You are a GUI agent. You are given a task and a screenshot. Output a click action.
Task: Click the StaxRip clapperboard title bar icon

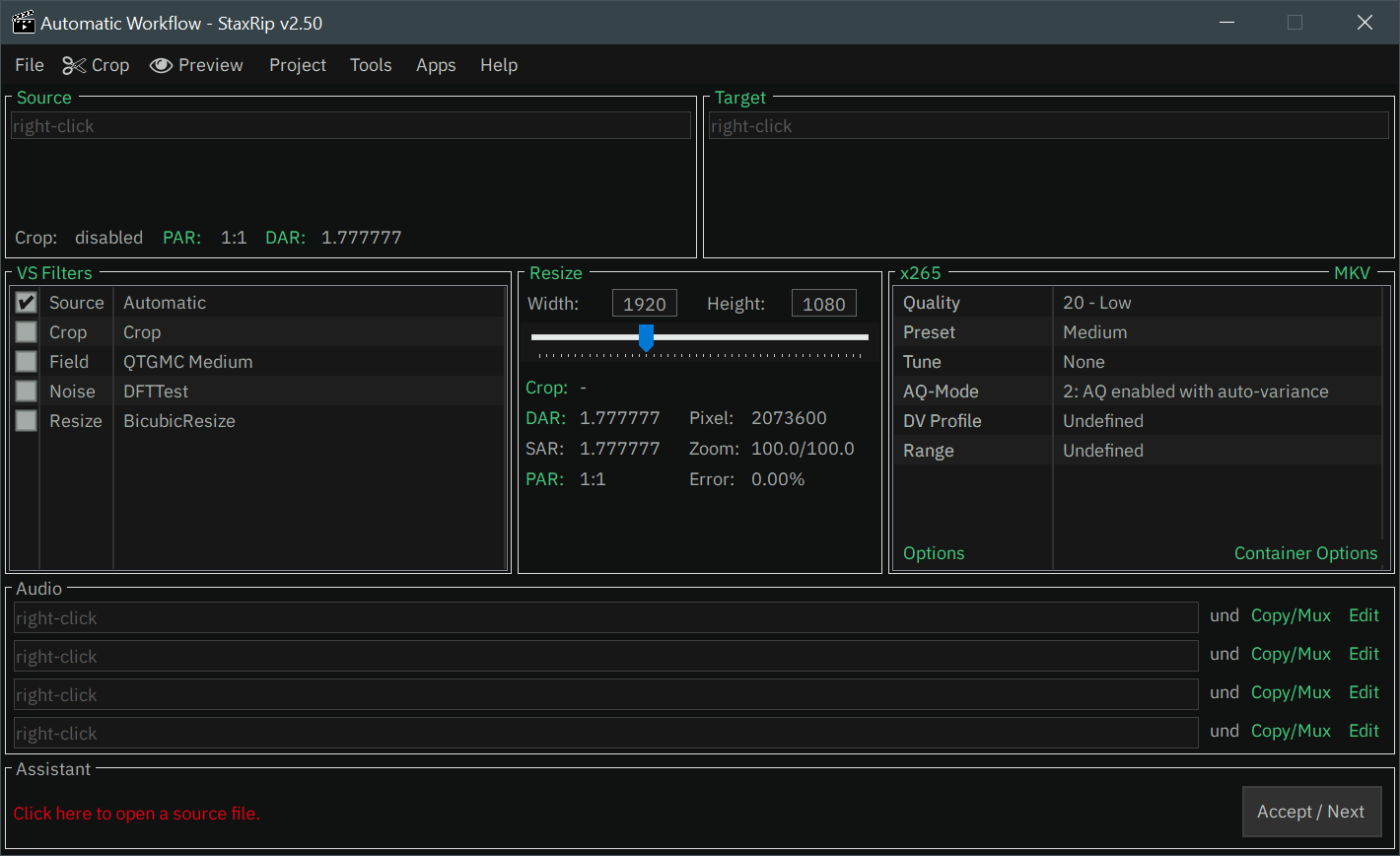24,22
